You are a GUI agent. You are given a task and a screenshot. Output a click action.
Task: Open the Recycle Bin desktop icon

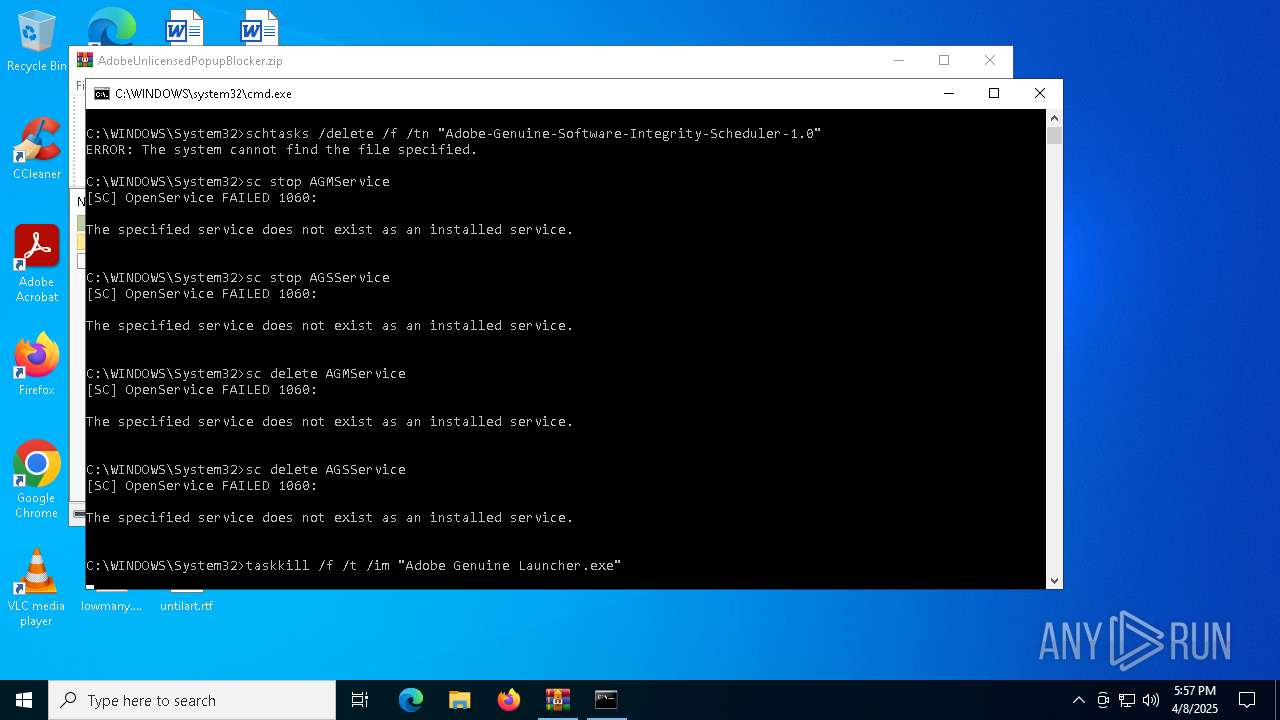click(x=37, y=42)
